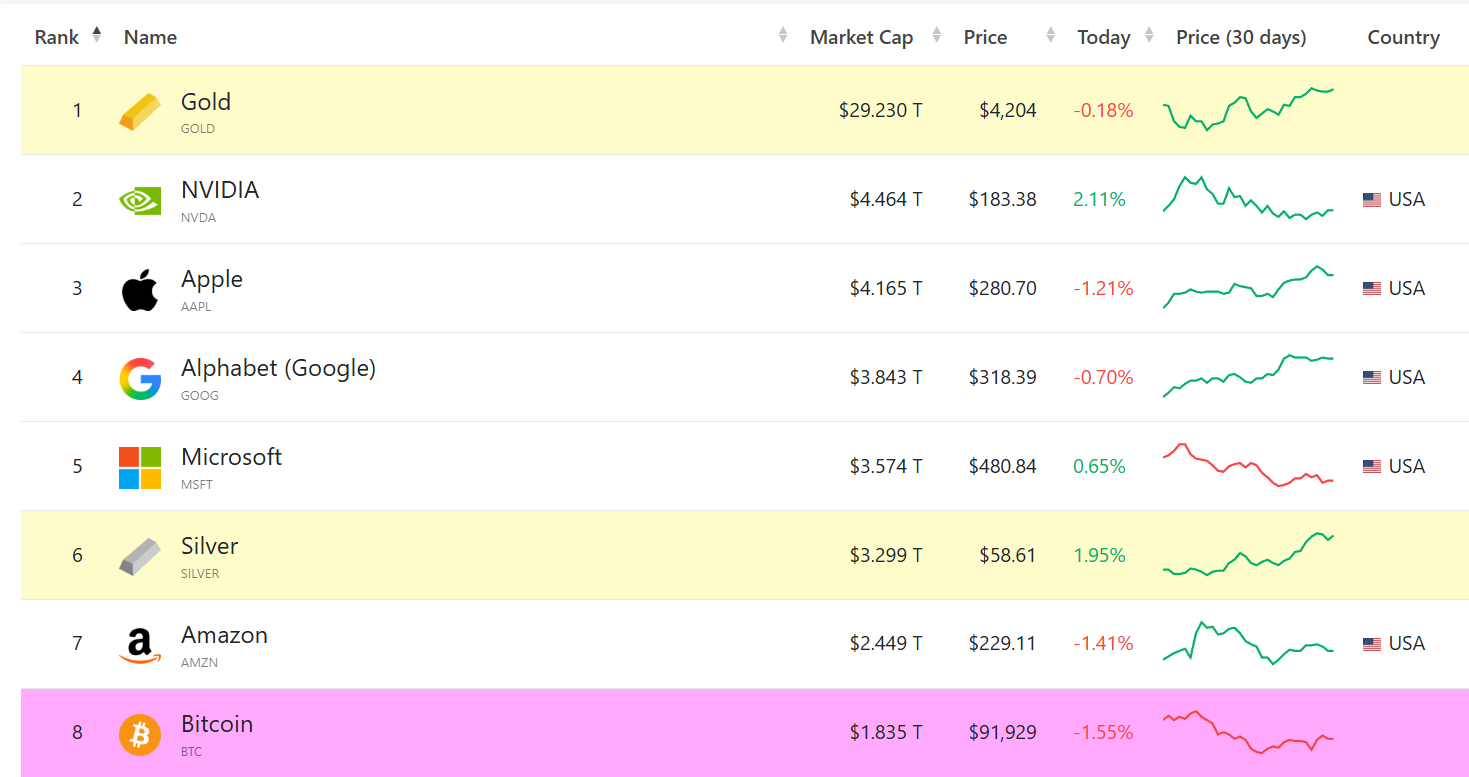Sort the table by Rank column
Image resolution: width=1469 pixels, height=777 pixels.
pyautogui.click(x=57, y=37)
